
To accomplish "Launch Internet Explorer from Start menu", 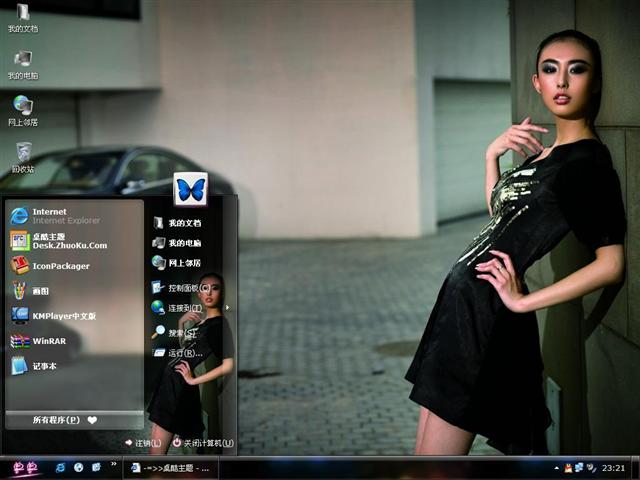I will (74, 216).
